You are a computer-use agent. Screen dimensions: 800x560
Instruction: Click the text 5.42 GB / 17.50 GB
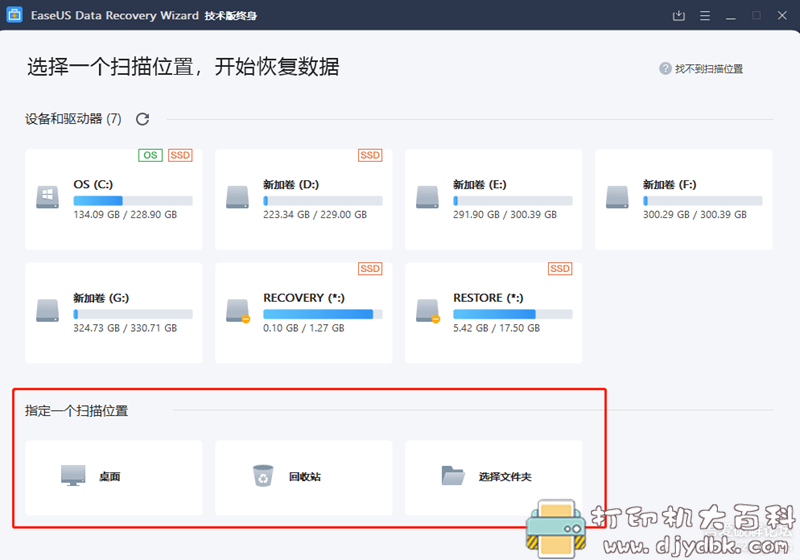click(496, 328)
